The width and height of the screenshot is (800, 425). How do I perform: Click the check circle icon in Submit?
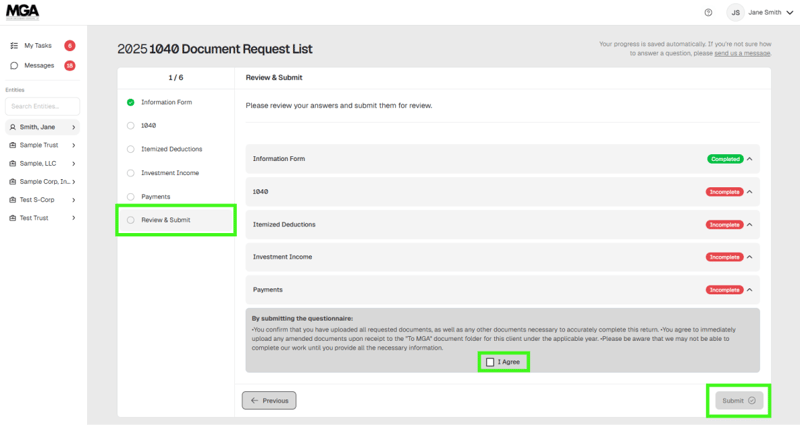pyautogui.click(x=752, y=401)
